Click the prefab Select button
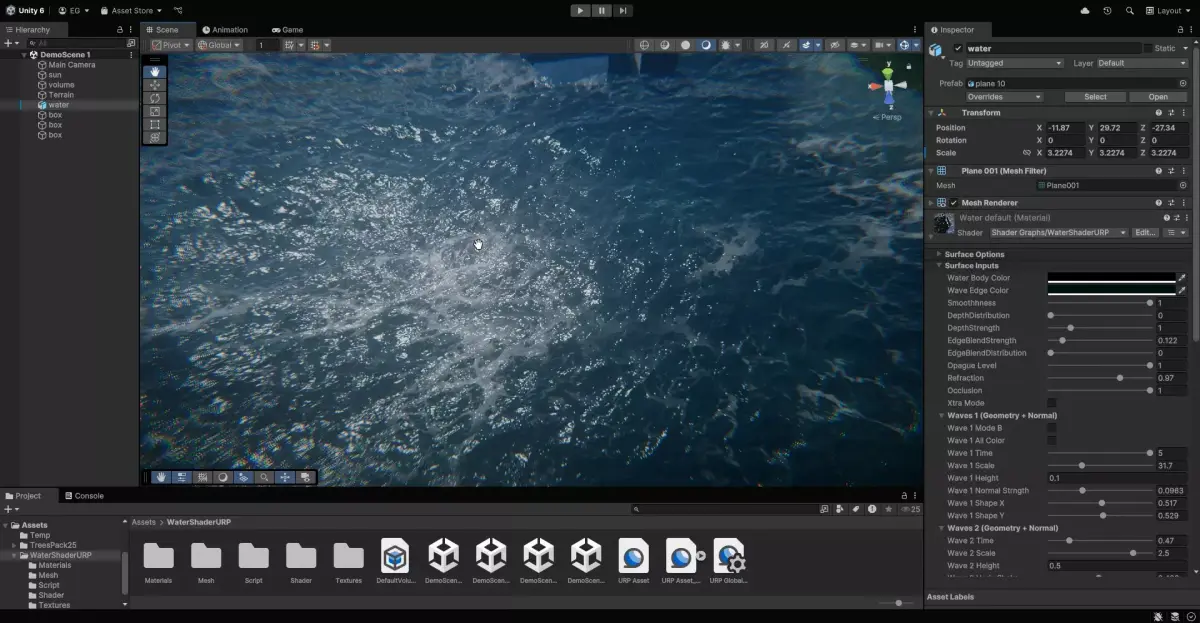This screenshot has width=1200, height=623. pyautogui.click(x=1095, y=97)
